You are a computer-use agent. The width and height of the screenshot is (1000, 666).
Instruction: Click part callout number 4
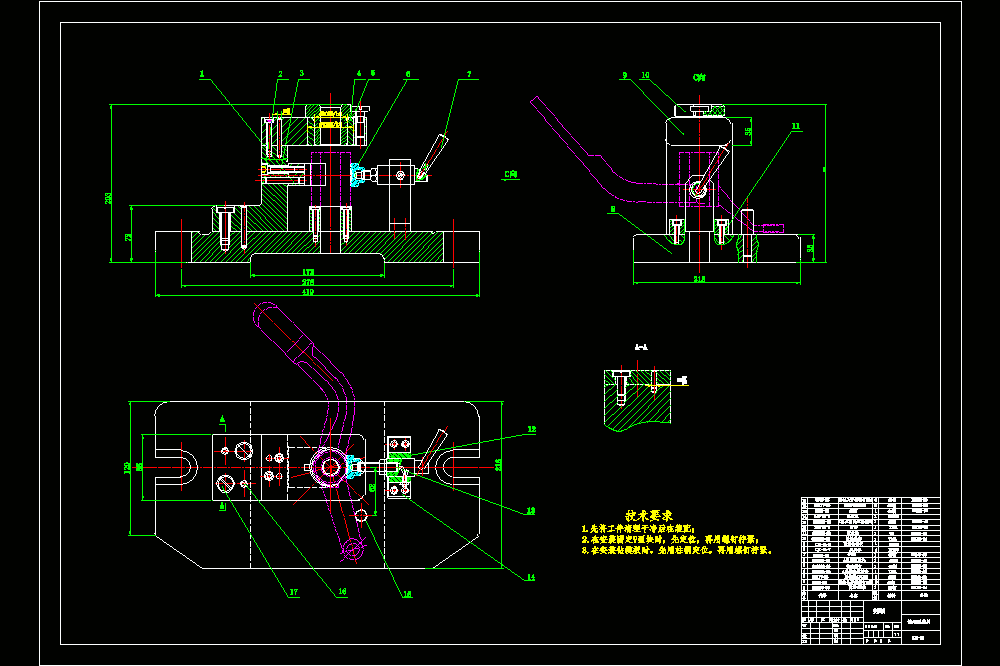click(359, 74)
